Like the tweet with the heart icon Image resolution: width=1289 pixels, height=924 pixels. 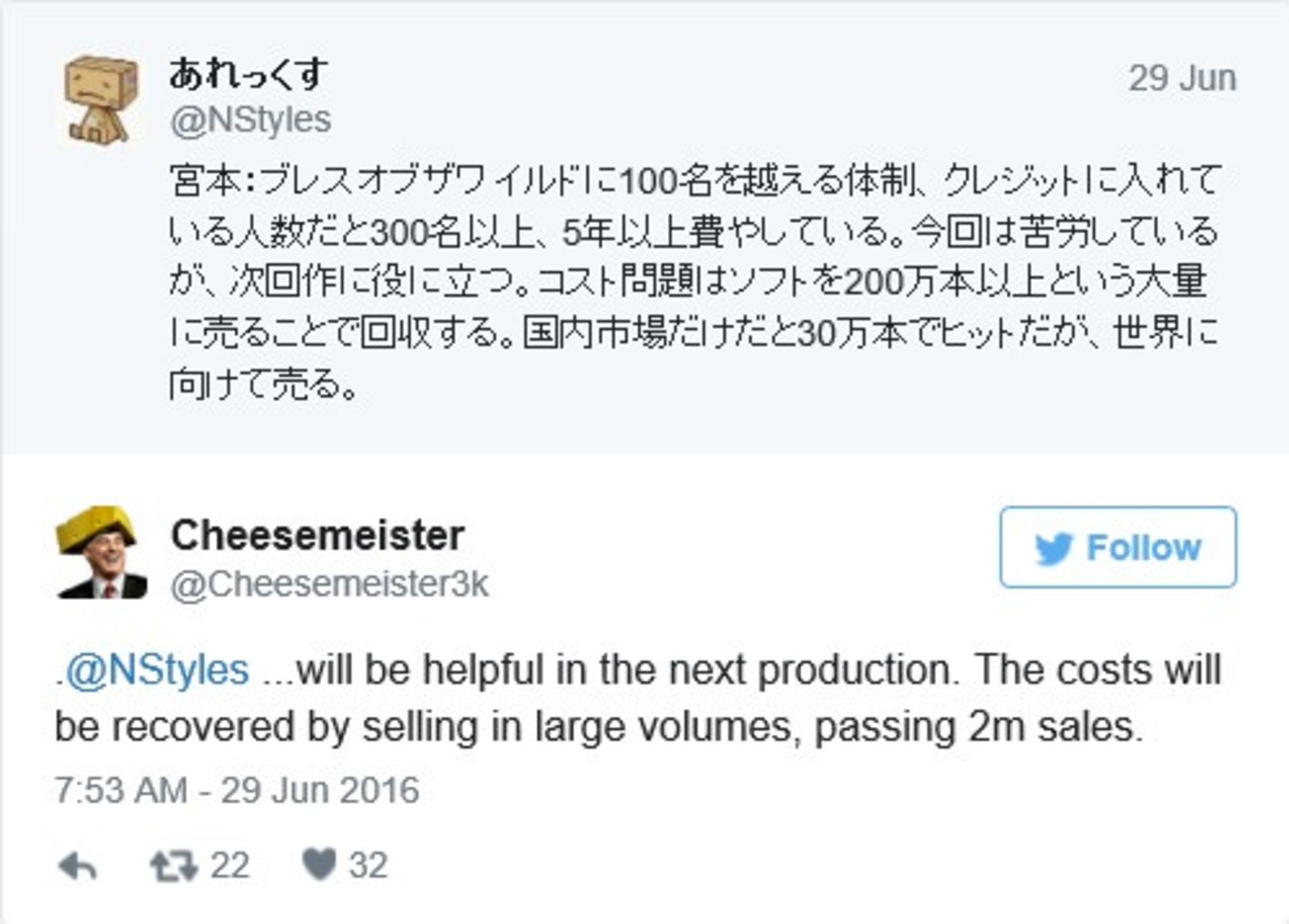pyautogui.click(x=319, y=864)
